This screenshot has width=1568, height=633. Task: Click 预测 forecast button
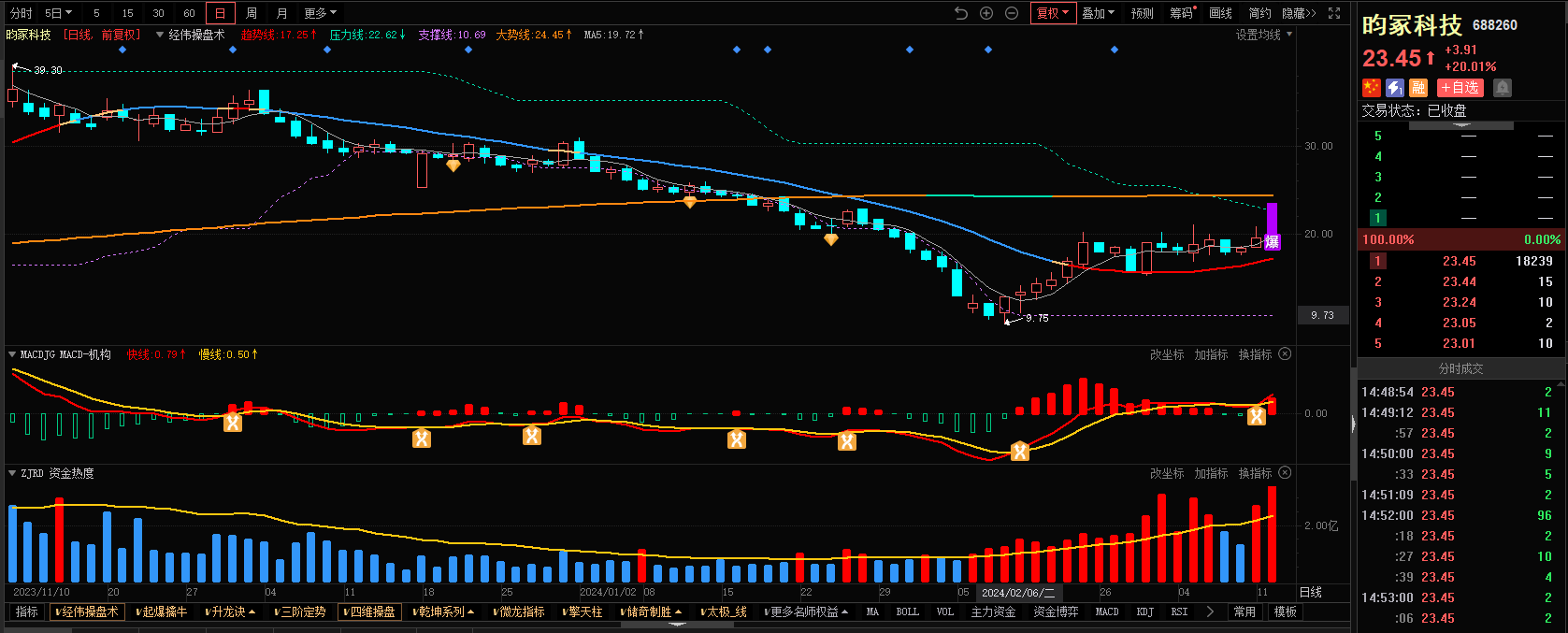pyautogui.click(x=1143, y=13)
